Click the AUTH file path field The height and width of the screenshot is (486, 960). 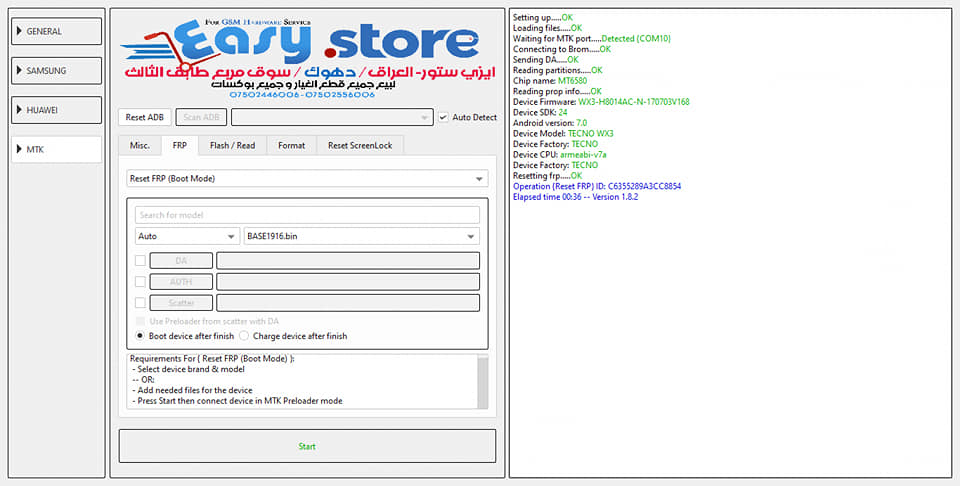click(x=348, y=282)
